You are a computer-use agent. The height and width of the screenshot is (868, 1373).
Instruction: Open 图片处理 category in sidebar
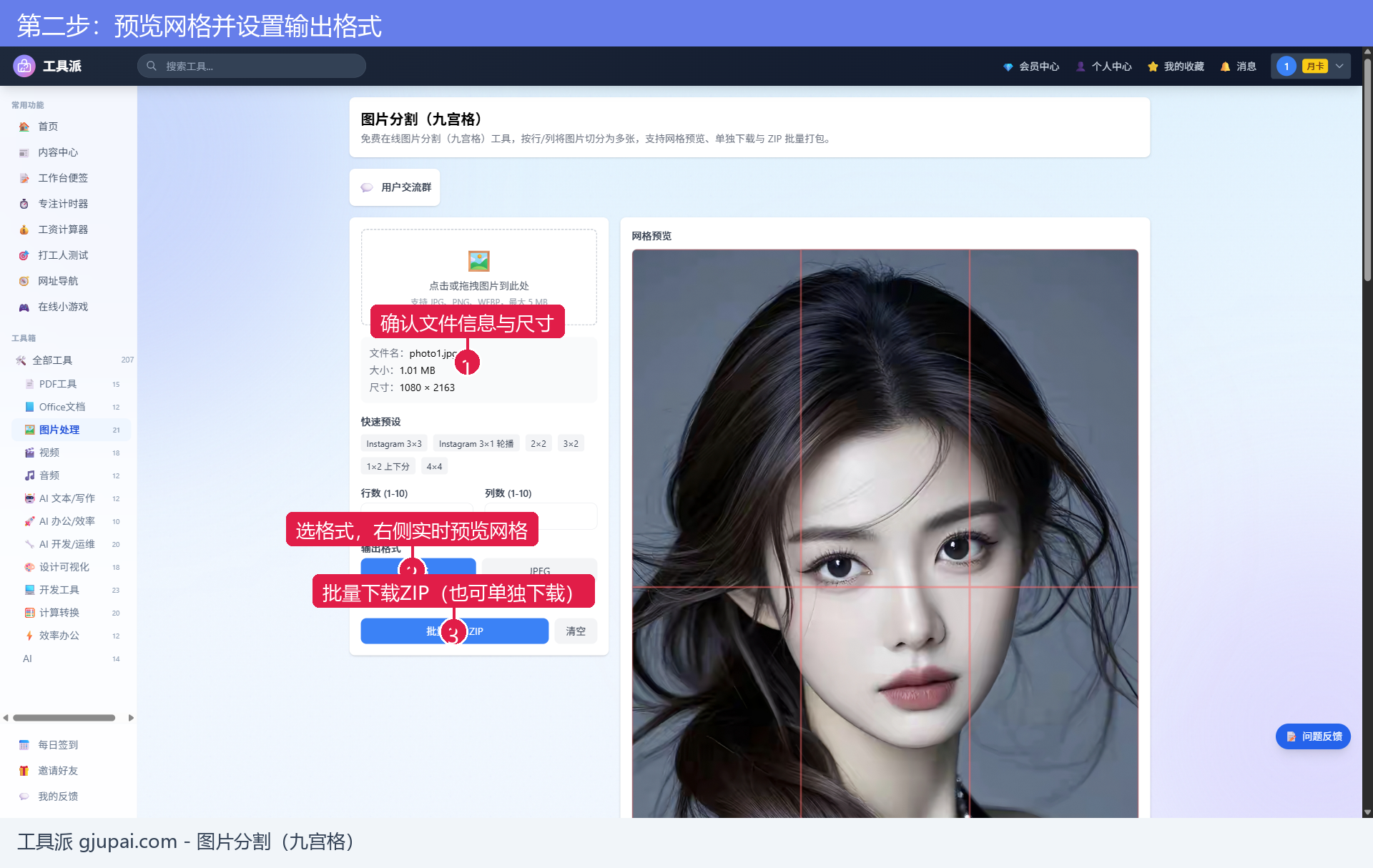point(72,430)
